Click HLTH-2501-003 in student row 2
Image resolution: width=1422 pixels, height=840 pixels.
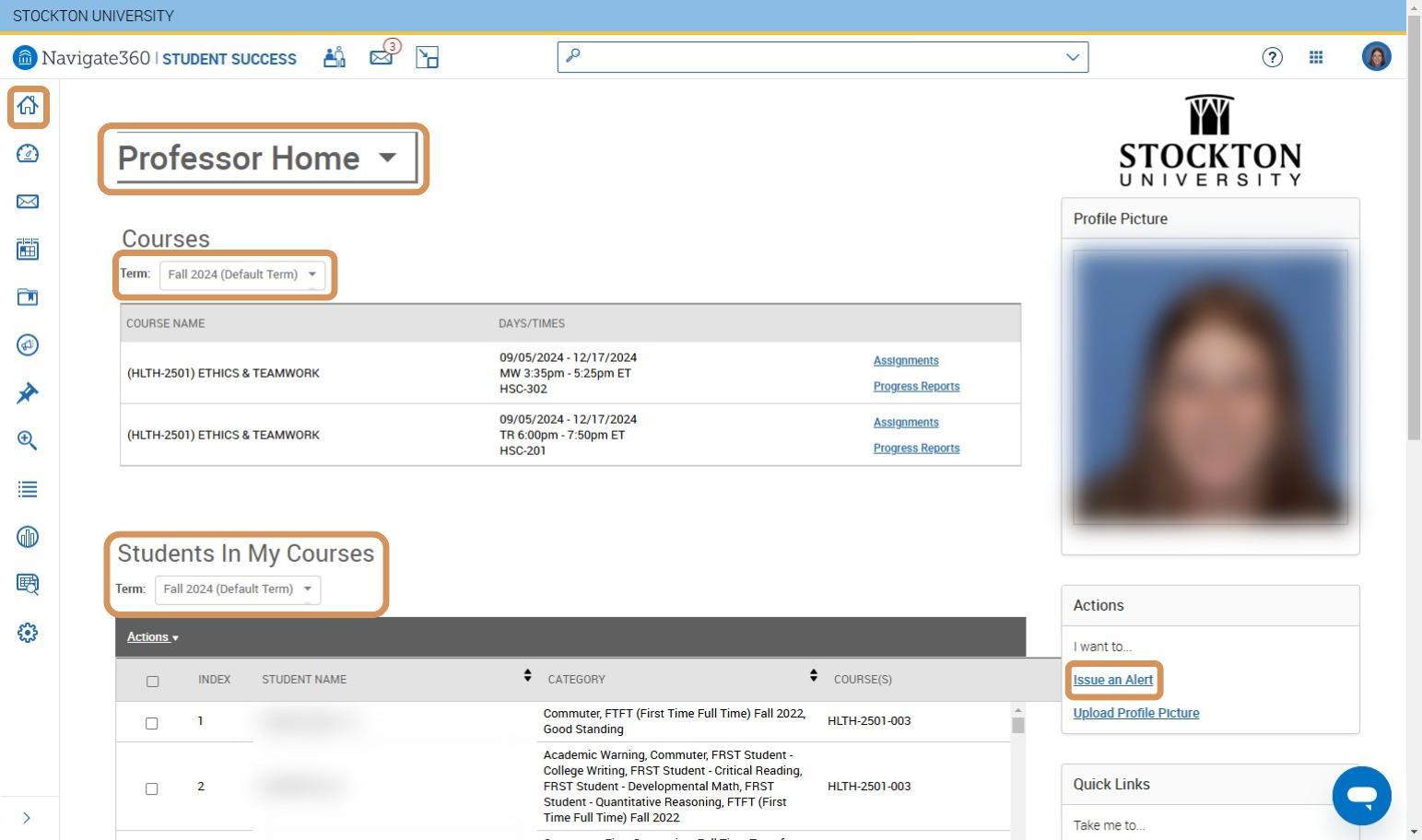[869, 787]
